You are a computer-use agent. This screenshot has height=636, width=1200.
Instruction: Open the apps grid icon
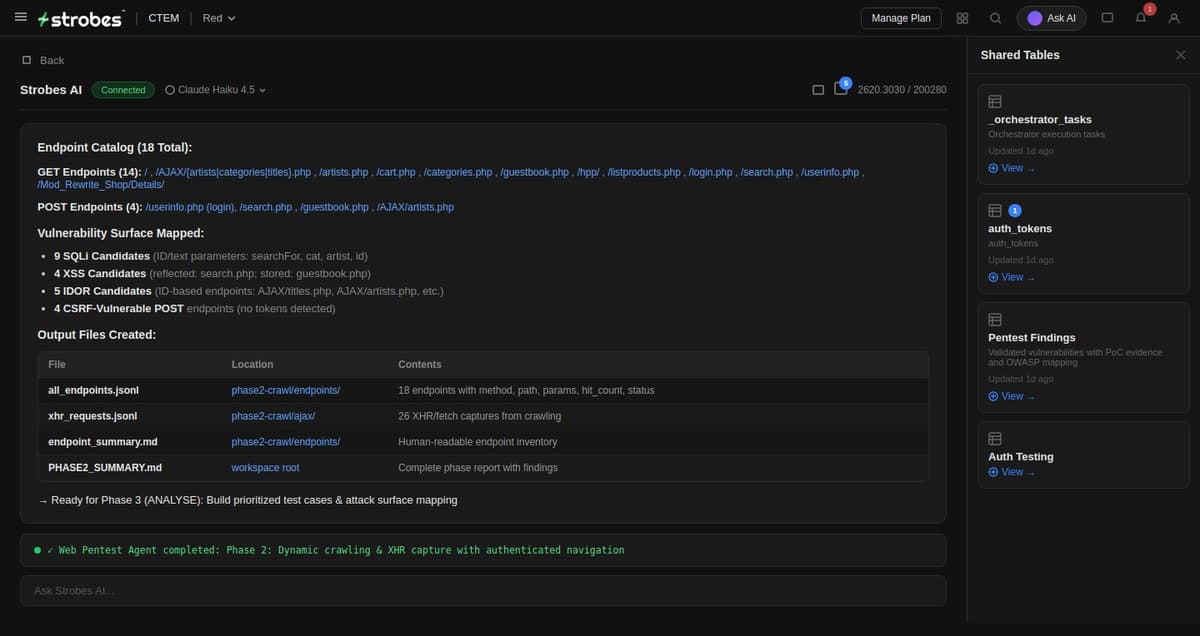click(x=962, y=18)
